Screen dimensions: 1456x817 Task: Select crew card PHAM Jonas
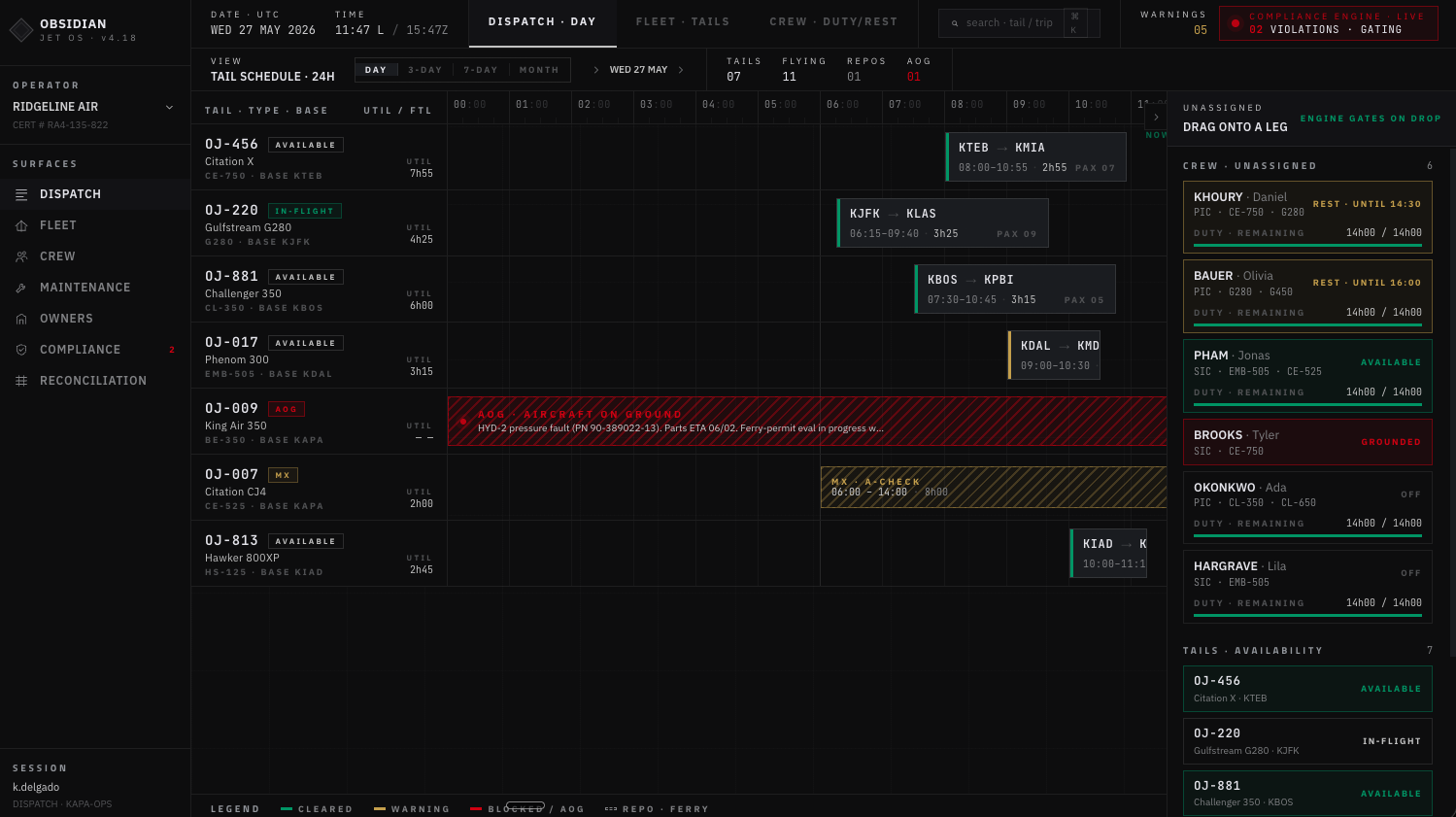[1307, 375]
